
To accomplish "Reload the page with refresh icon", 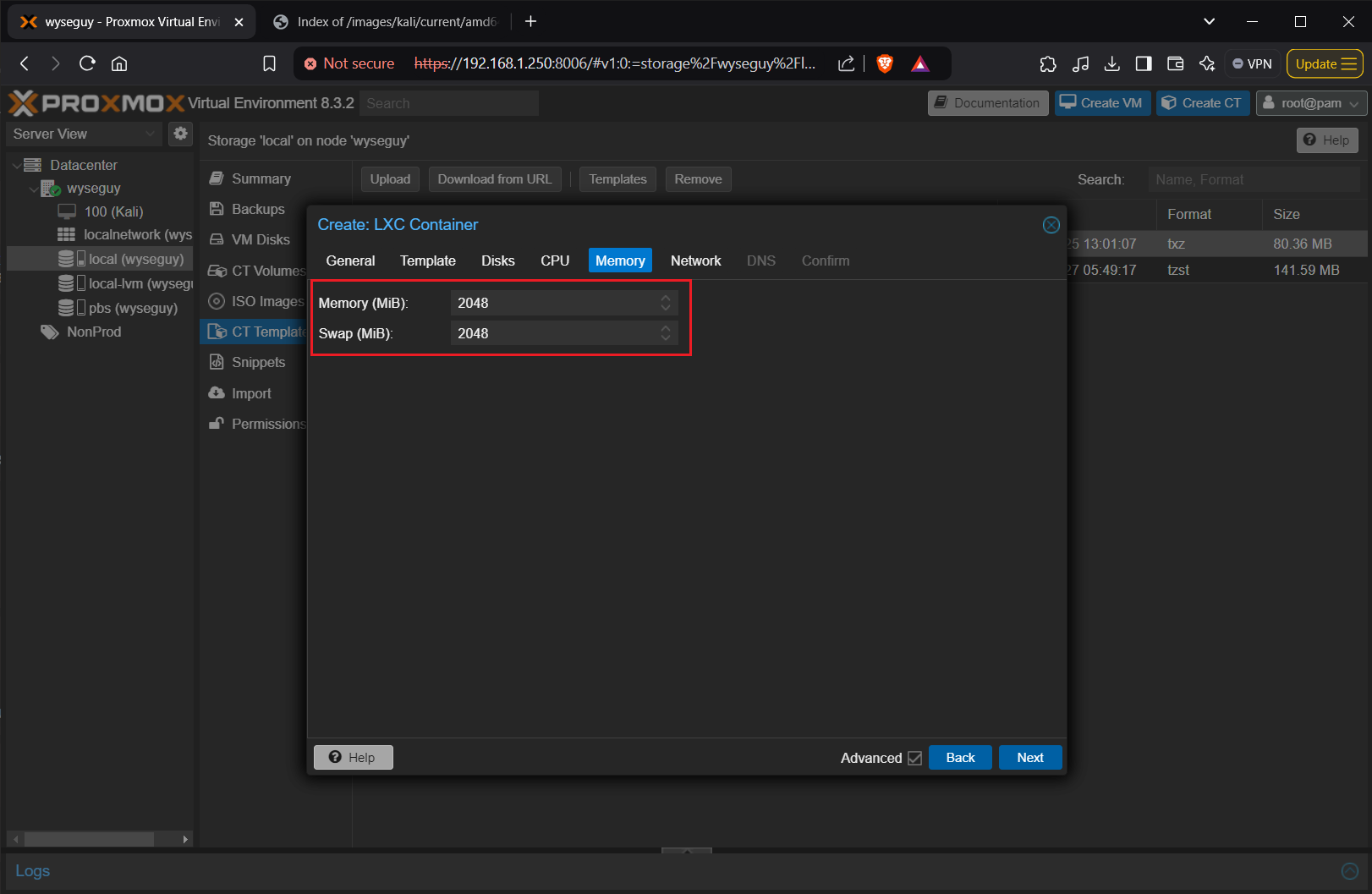I will pyautogui.click(x=87, y=63).
